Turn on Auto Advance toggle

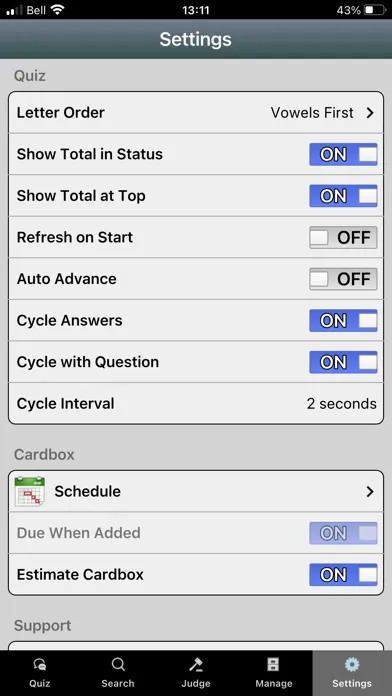(343, 279)
